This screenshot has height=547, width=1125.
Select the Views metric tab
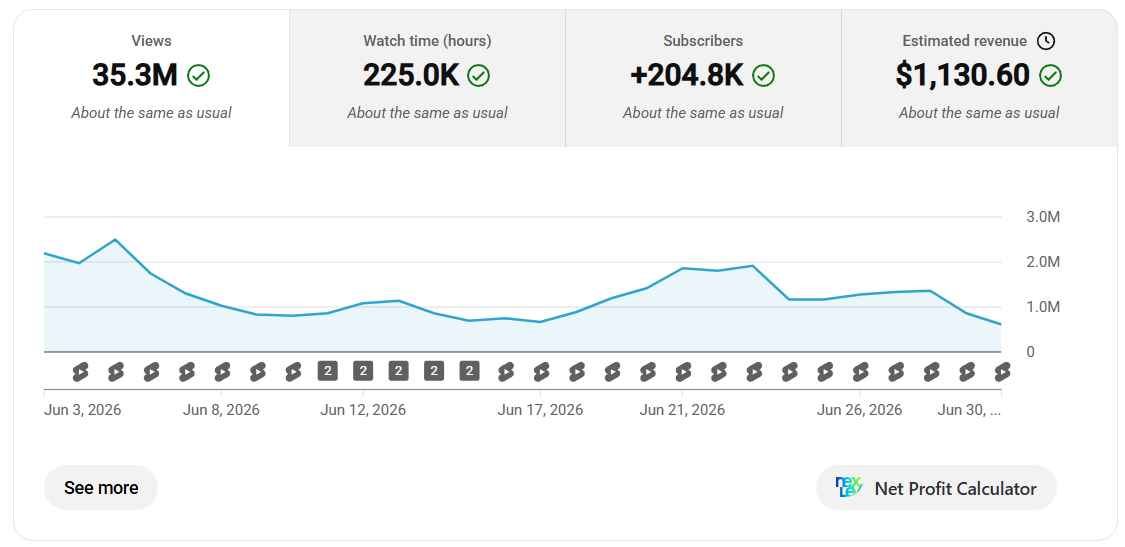151,79
